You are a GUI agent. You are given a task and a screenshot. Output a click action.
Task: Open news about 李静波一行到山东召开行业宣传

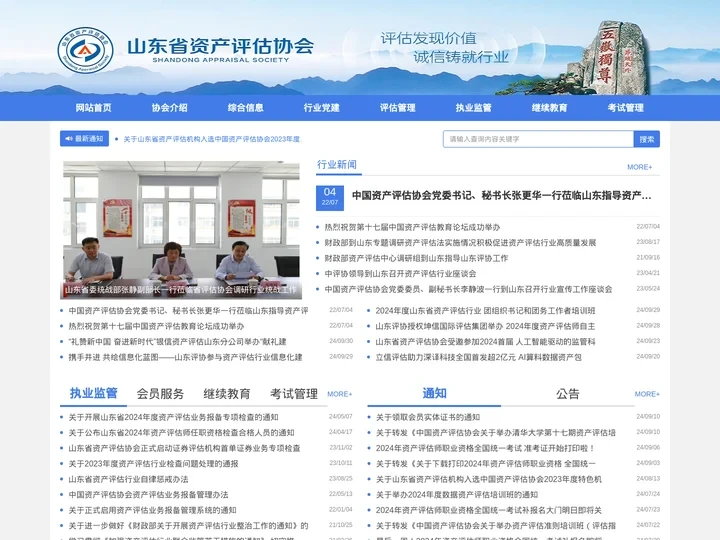[468, 289]
